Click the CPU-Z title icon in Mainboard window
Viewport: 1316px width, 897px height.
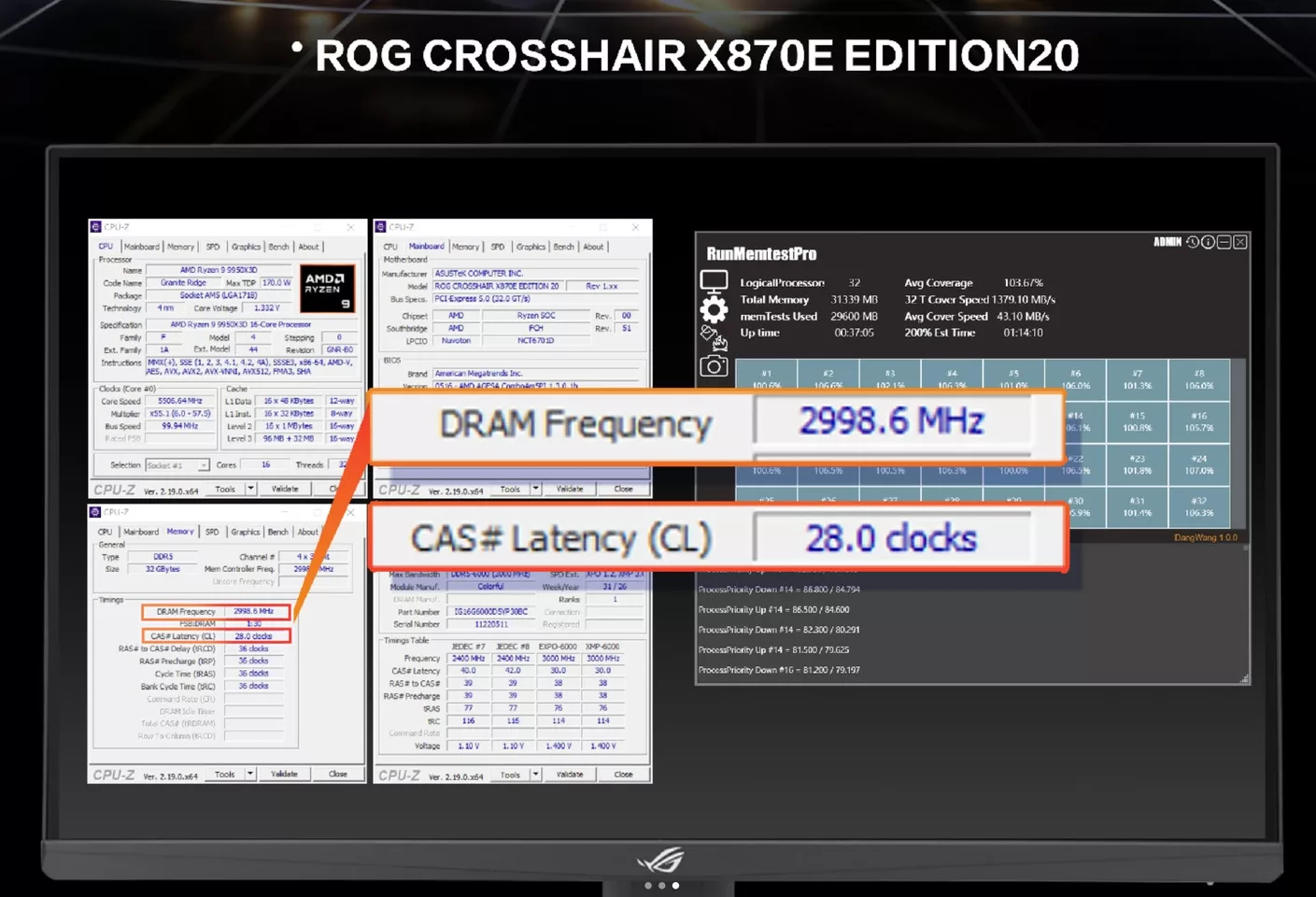pos(380,227)
